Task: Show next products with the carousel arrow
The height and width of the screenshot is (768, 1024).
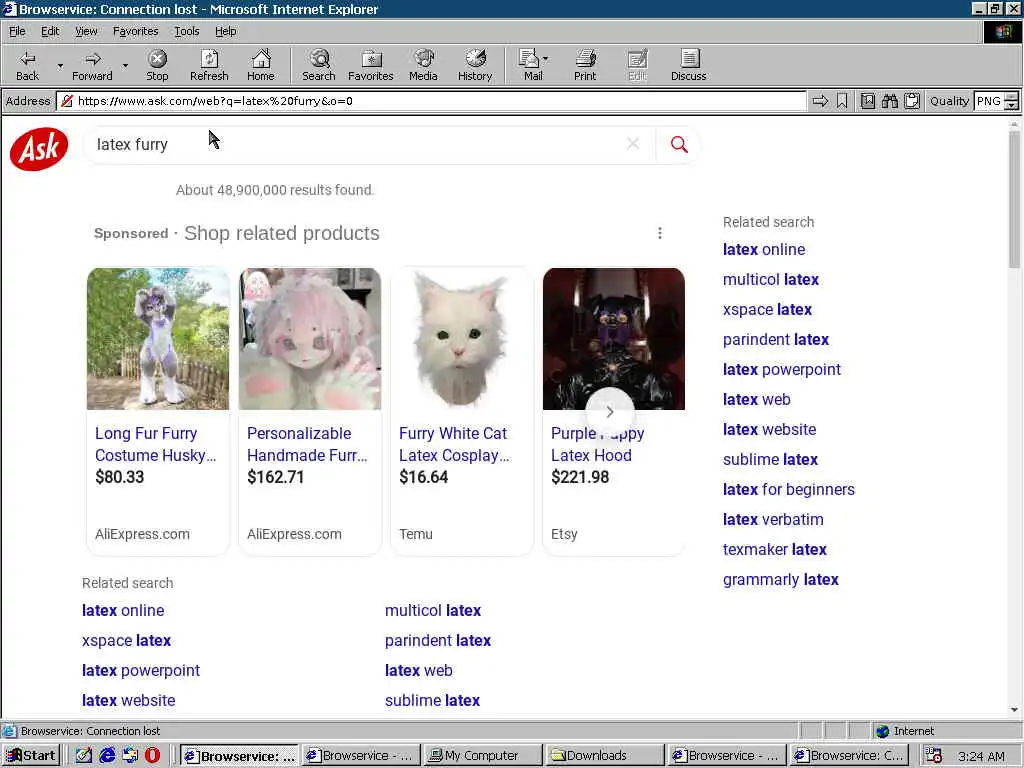Action: tap(610, 411)
